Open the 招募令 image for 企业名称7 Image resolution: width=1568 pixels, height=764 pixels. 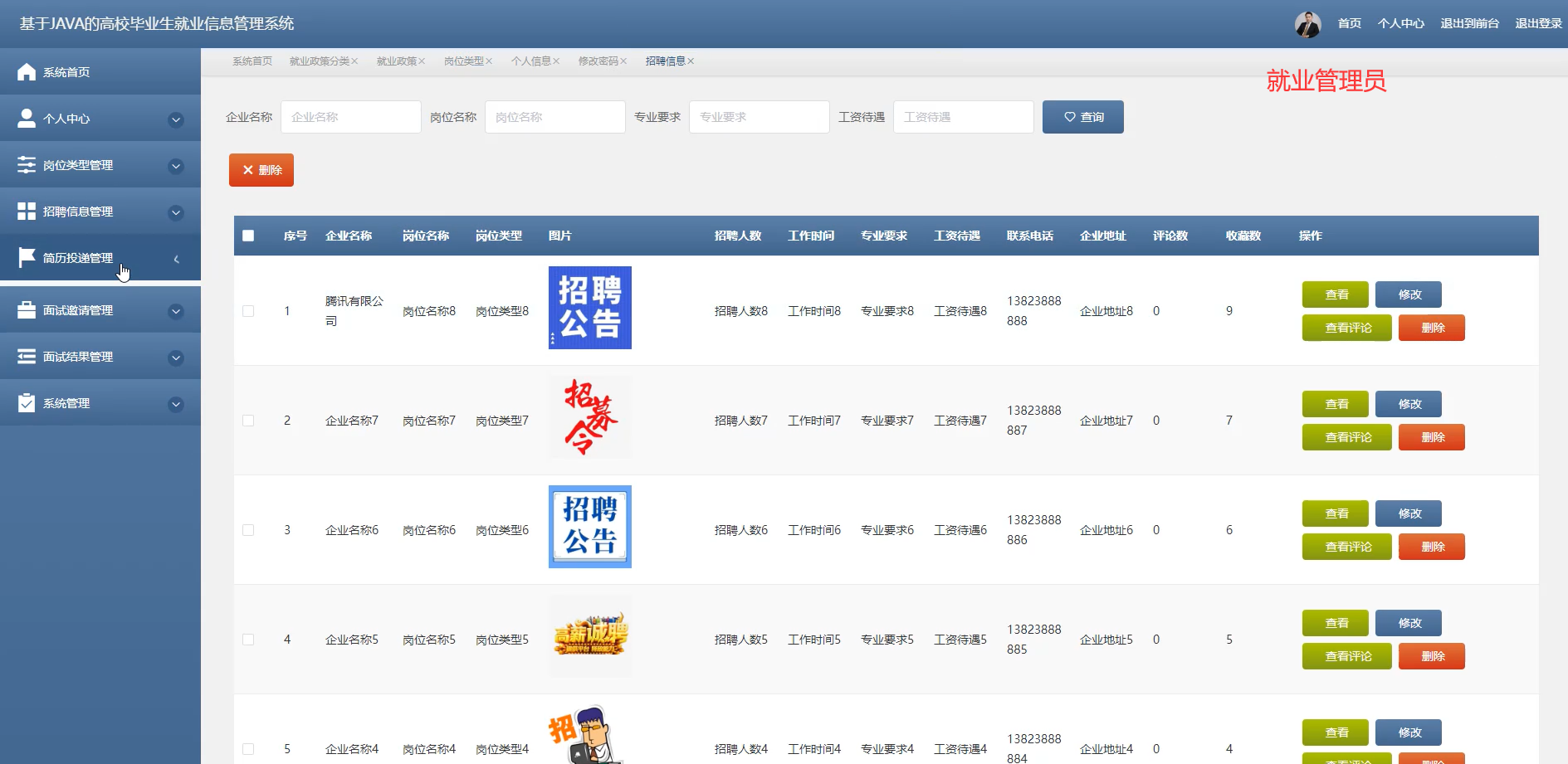[x=590, y=417]
